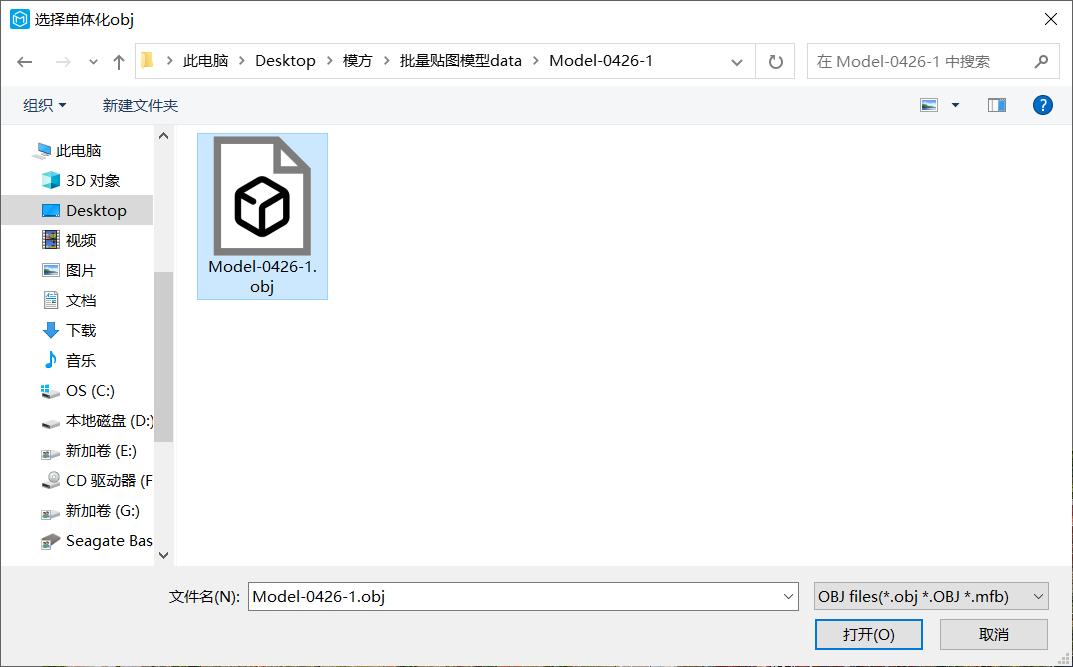Go forward using the right arrow
Image resolution: width=1073 pixels, height=667 pixels.
point(63,62)
